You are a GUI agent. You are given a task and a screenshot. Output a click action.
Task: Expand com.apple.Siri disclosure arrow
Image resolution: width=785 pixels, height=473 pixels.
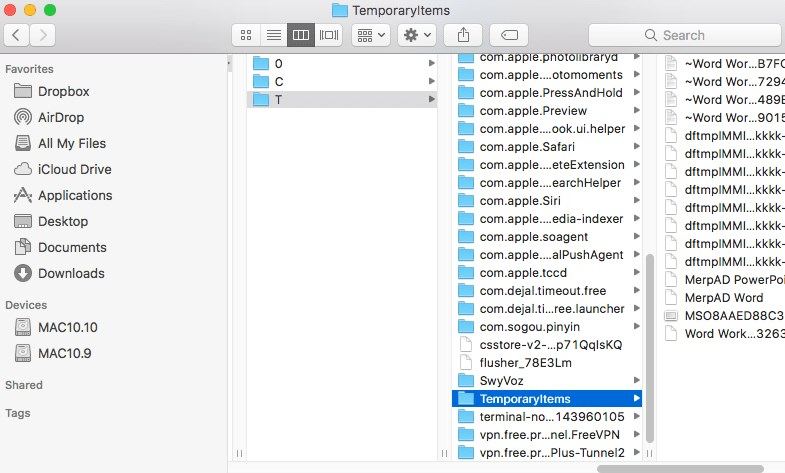(x=636, y=201)
